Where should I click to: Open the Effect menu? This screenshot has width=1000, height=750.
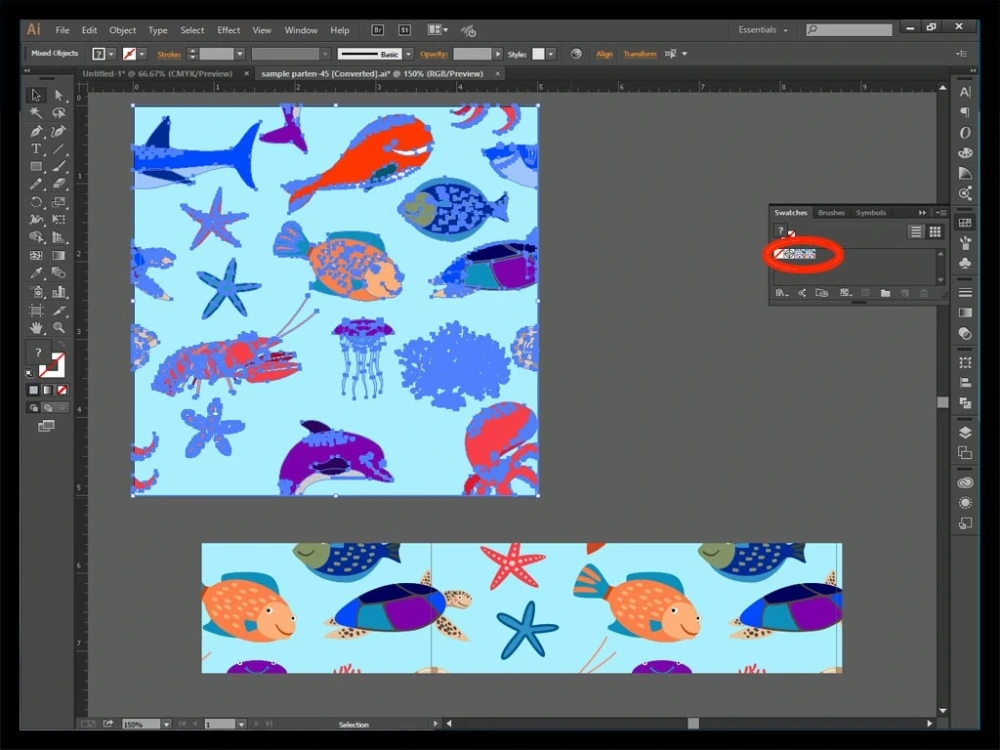click(x=228, y=30)
